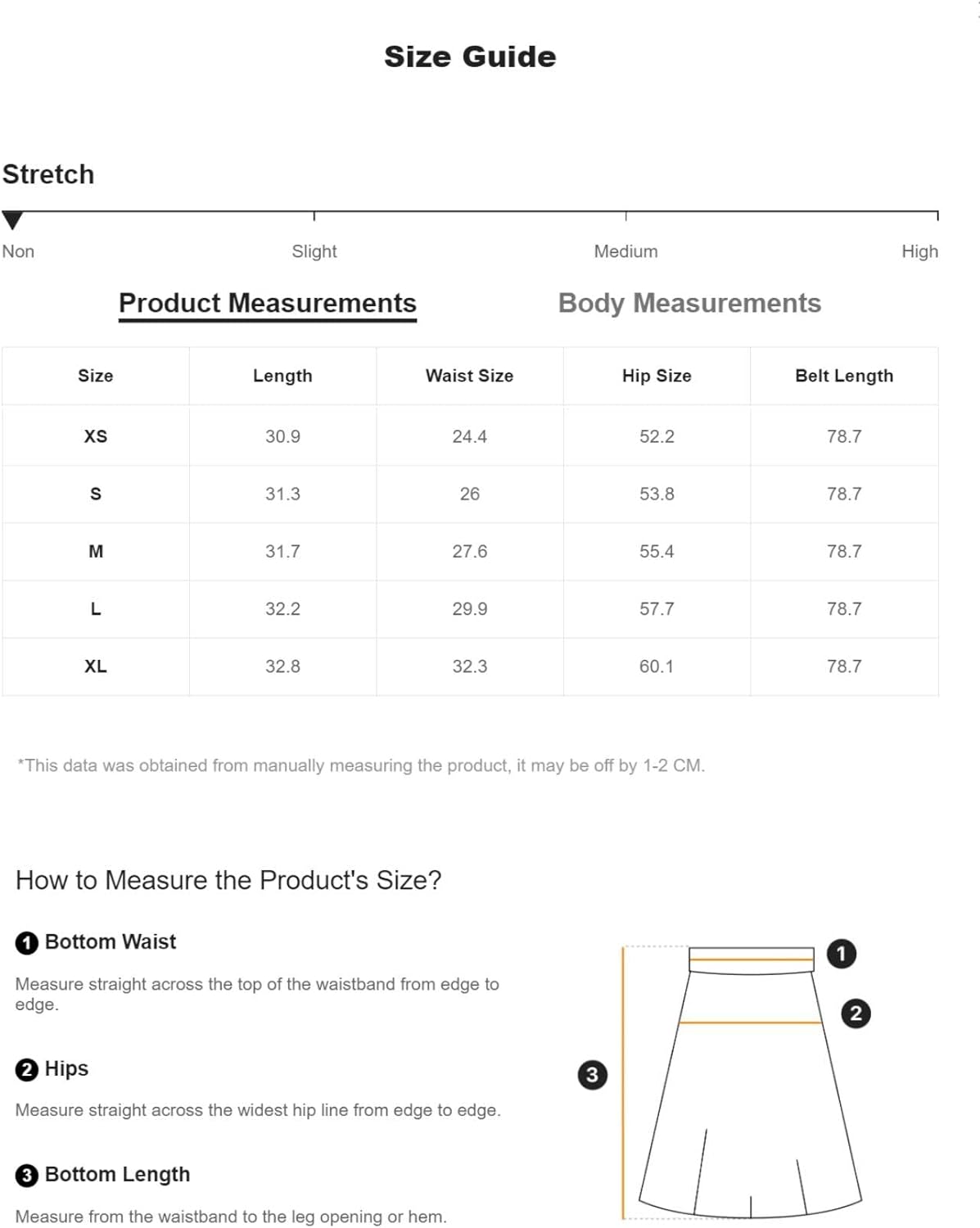Click the Slight label on stretch scale

coord(314,251)
